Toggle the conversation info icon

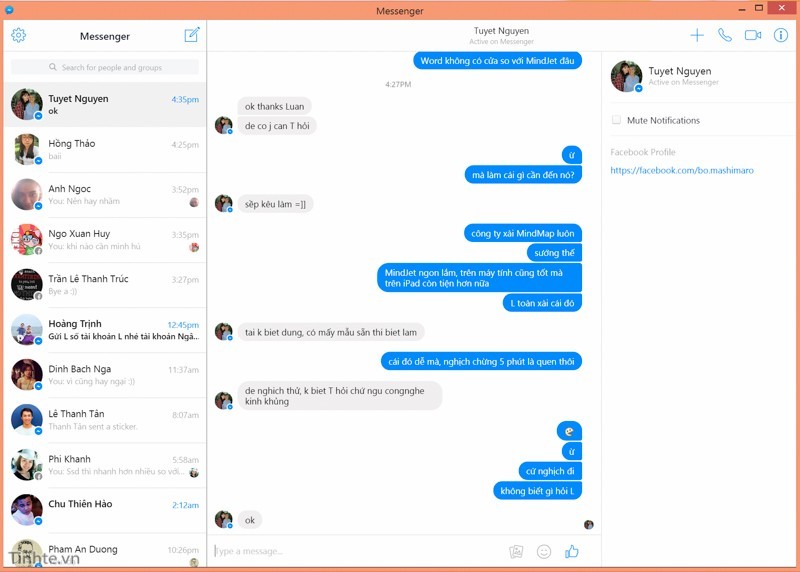[781, 35]
